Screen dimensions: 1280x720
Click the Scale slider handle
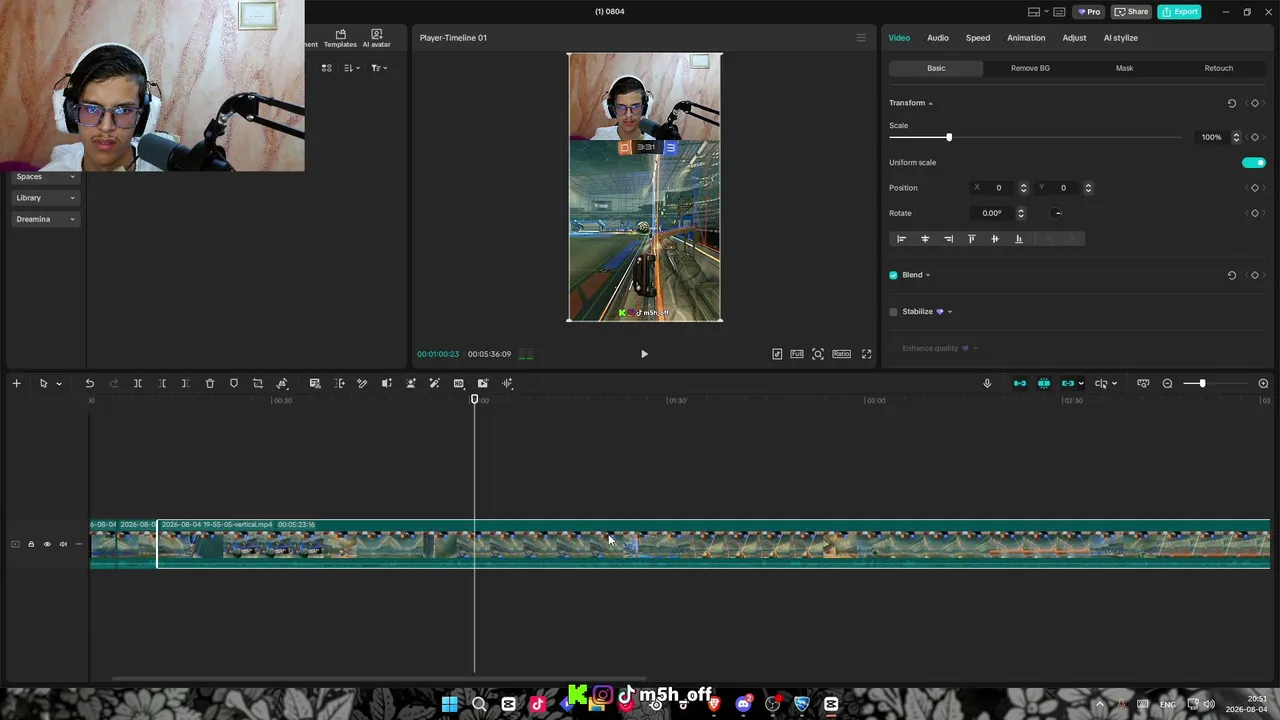(949, 137)
